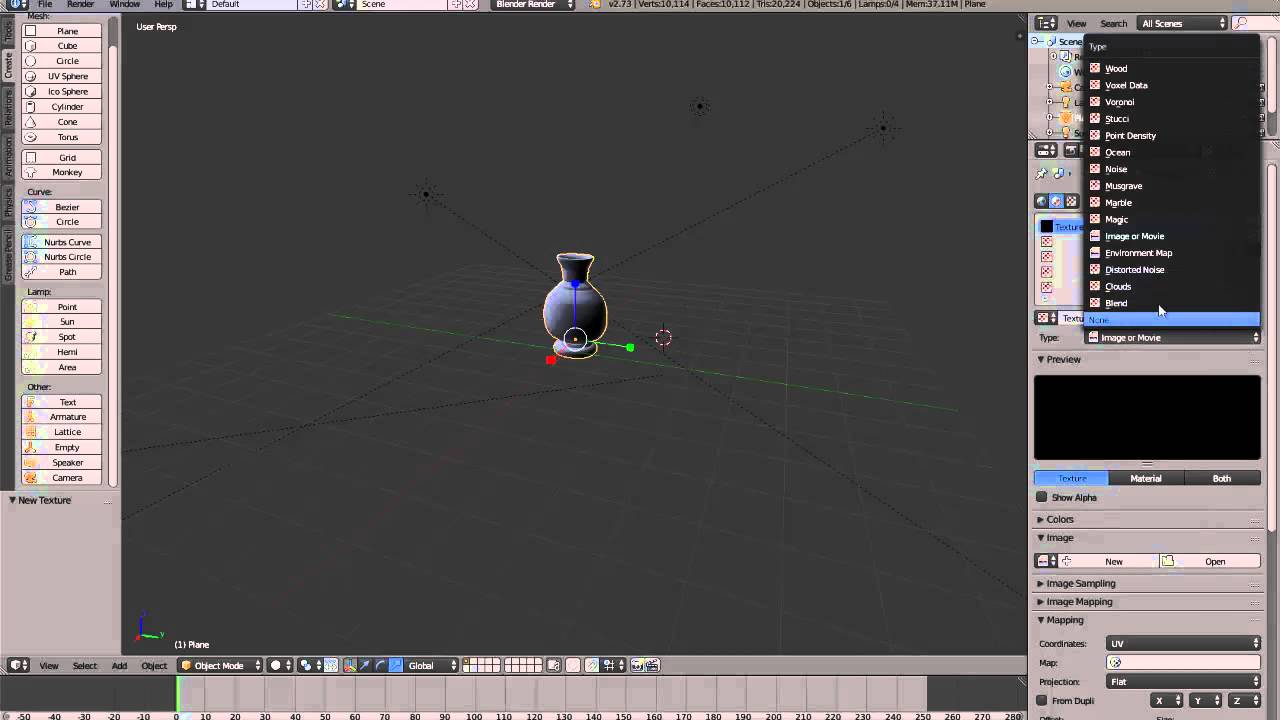Toggle translate manipulator arrow
1280x720 pixels.
pos(365,665)
